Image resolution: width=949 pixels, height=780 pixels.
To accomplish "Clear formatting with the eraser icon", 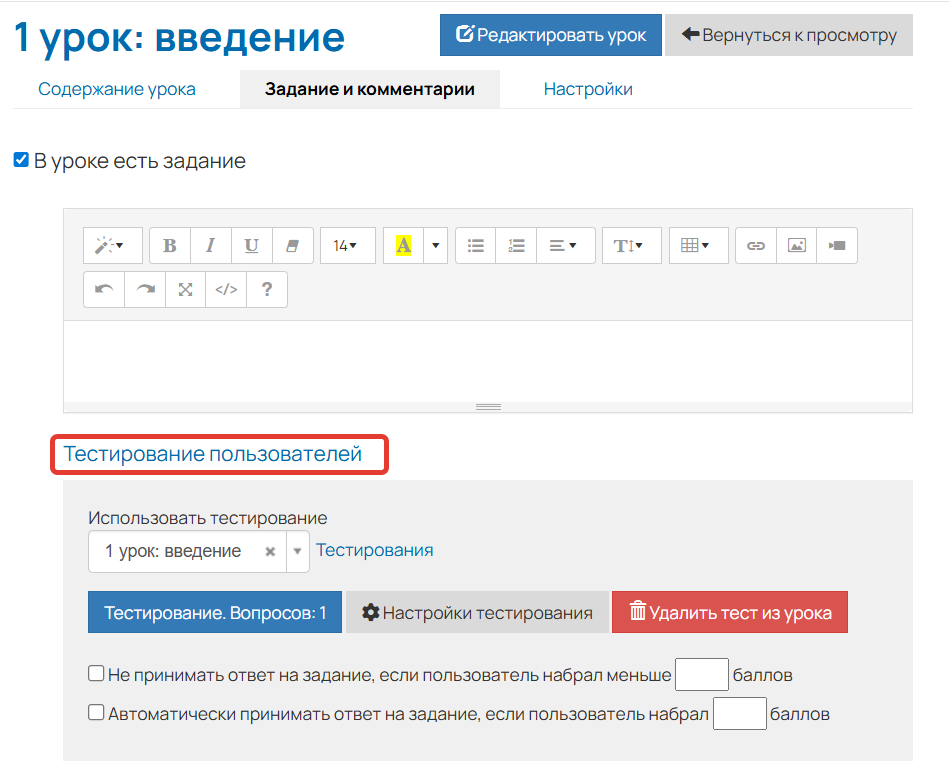I will (292, 245).
